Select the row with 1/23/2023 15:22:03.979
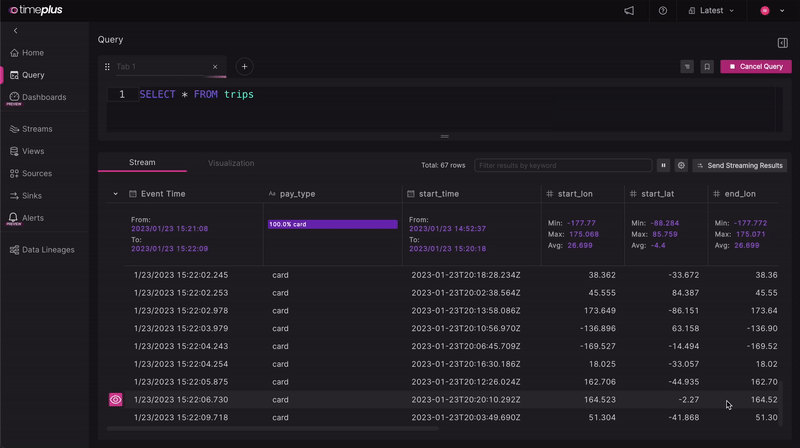 pos(452,329)
